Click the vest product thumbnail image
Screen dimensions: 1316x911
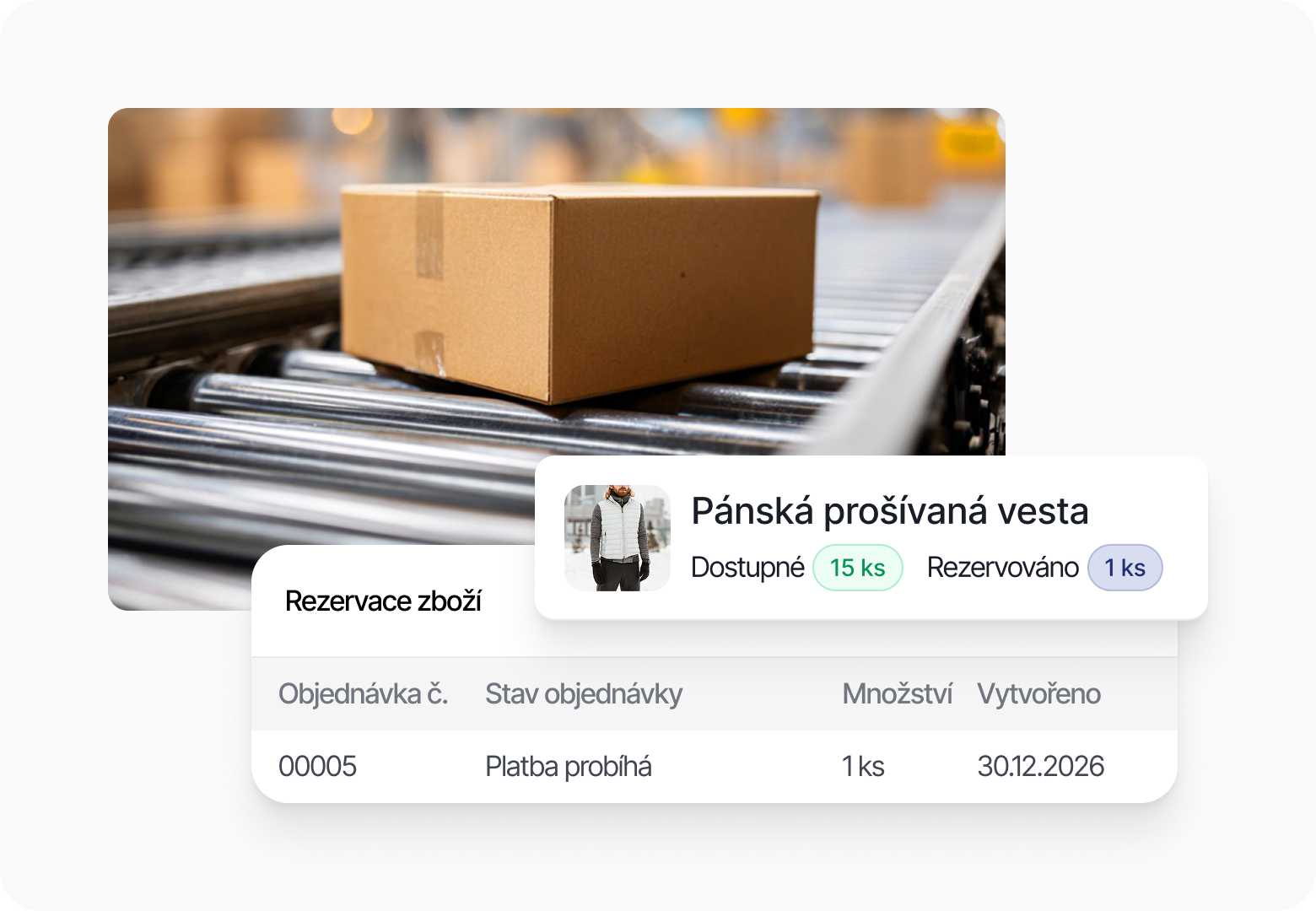618,538
